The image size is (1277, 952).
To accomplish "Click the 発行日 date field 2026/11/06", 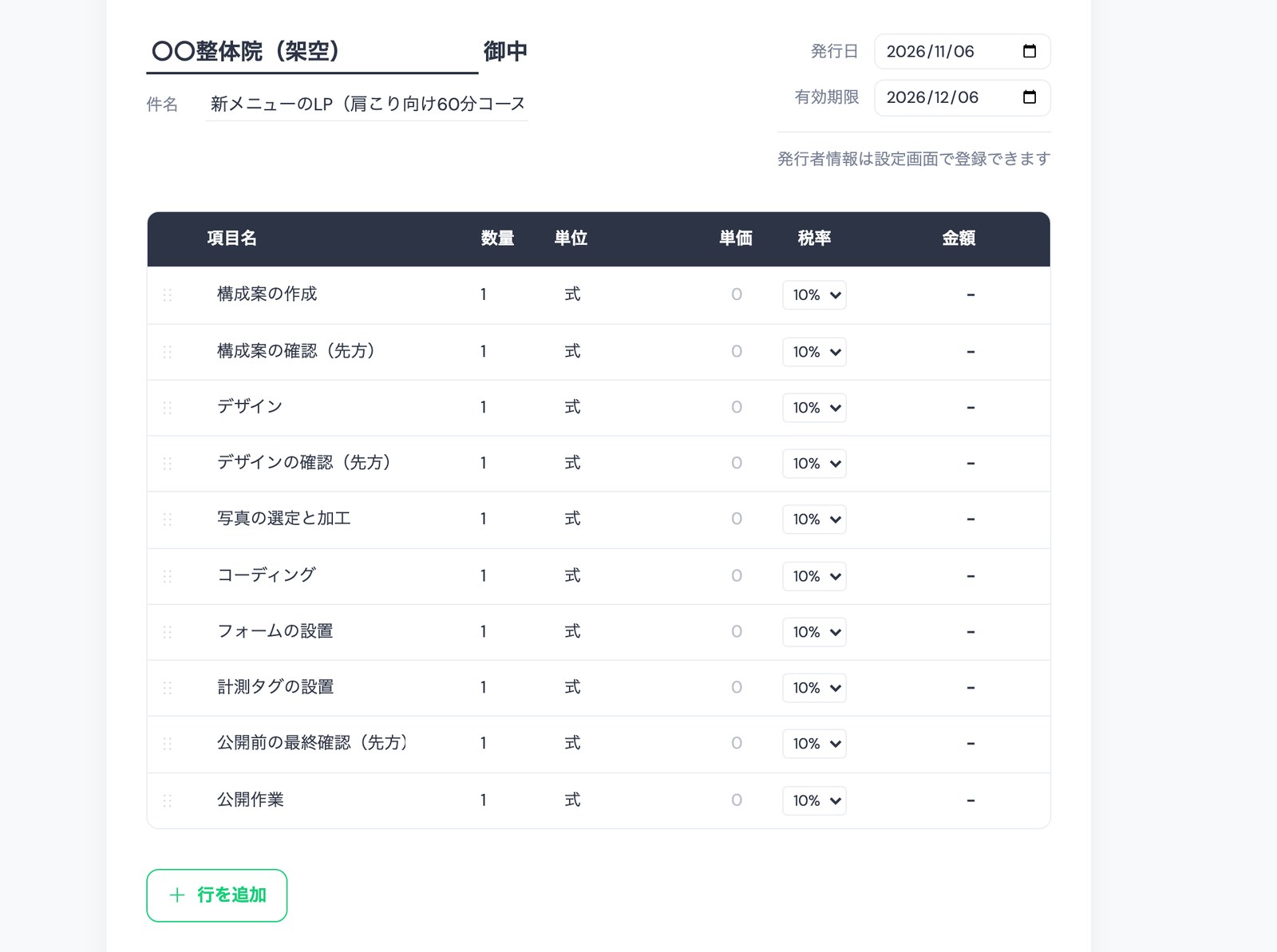I will tap(963, 51).
